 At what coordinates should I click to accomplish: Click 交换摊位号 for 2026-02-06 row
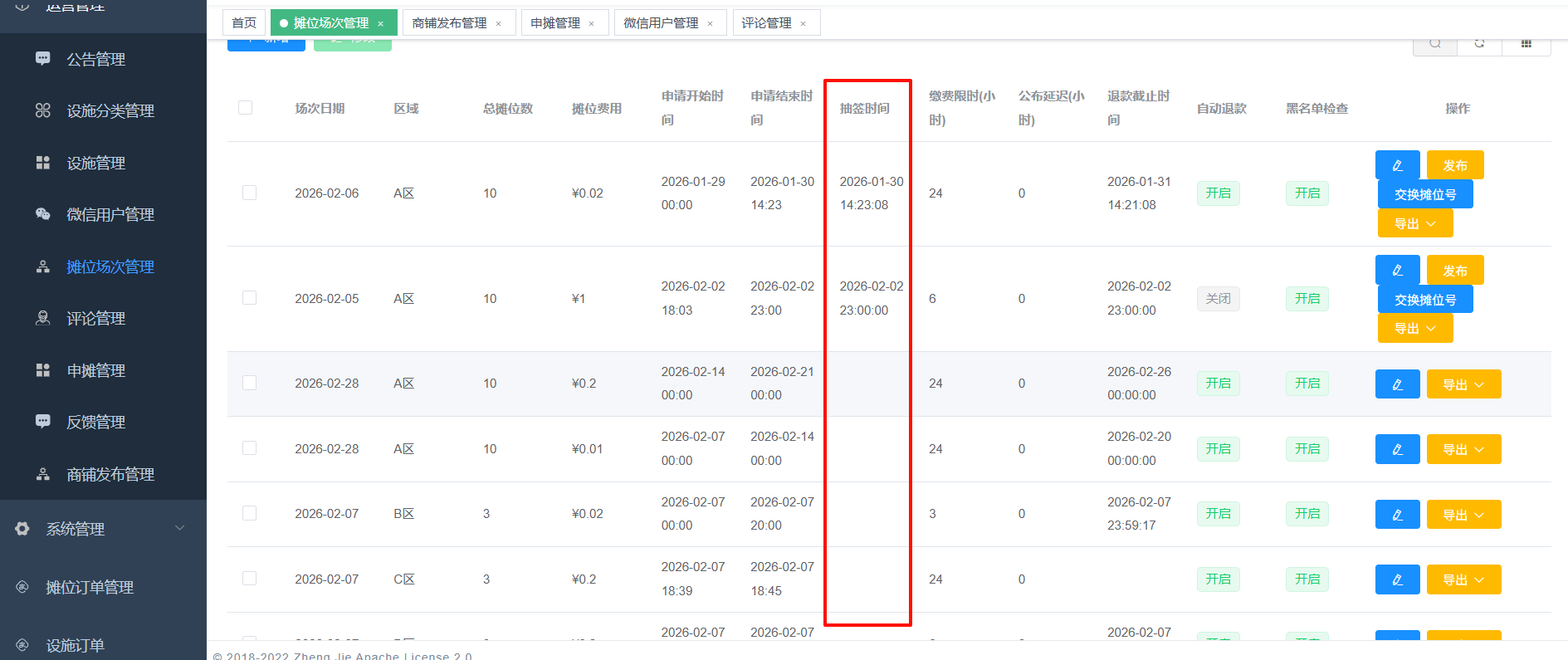(1424, 194)
